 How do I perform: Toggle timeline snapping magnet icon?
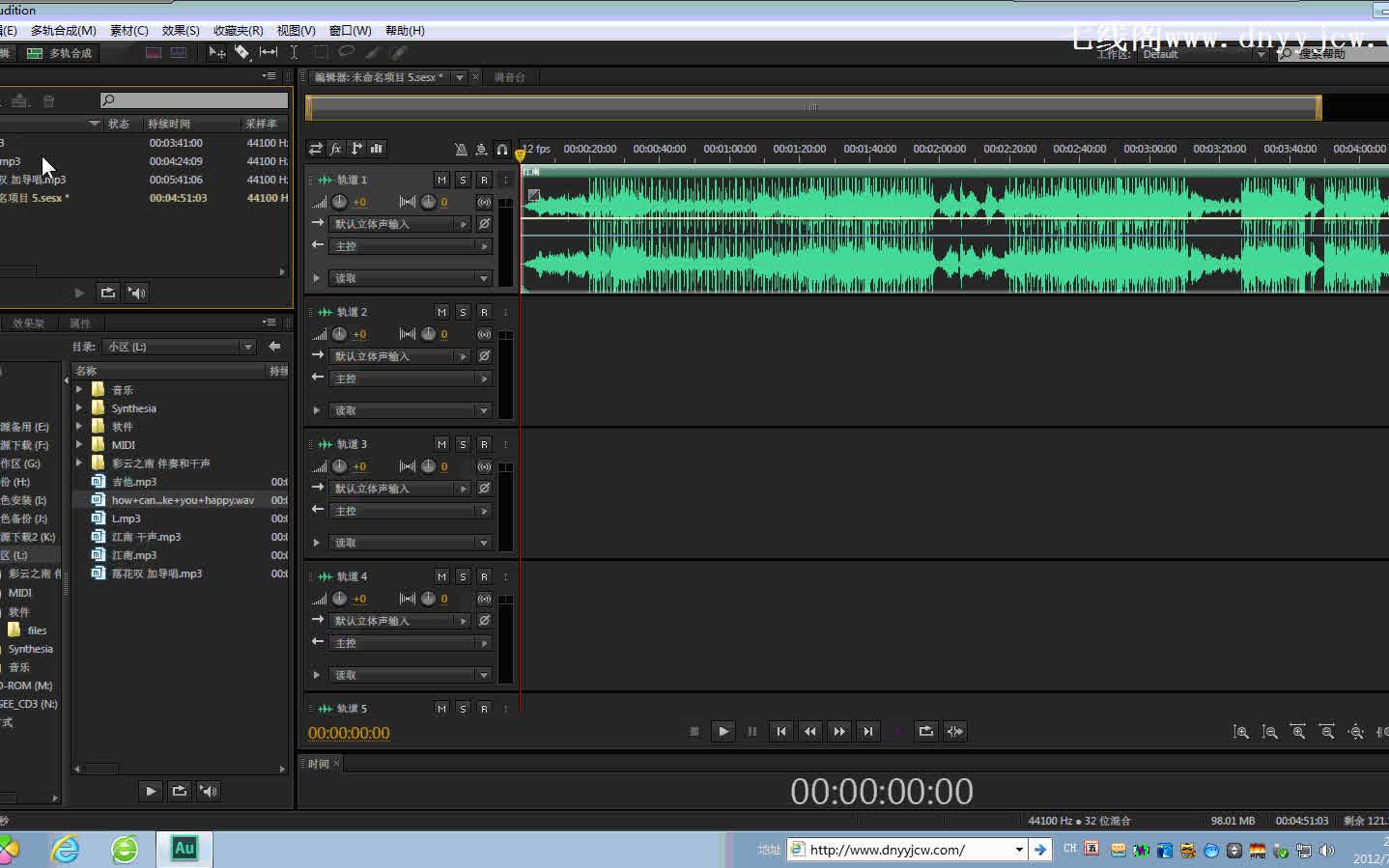(x=501, y=149)
